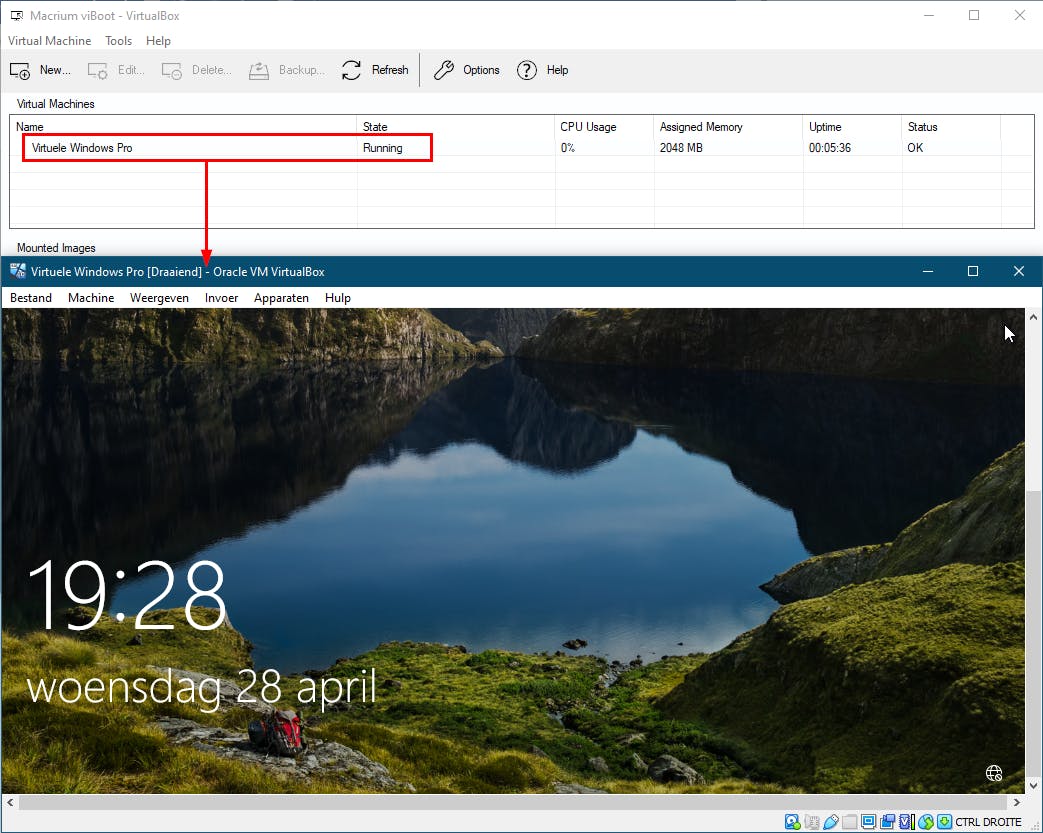
Task: Click the horizontal scrollbar left arrow
Action: pyautogui.click(x=10, y=802)
